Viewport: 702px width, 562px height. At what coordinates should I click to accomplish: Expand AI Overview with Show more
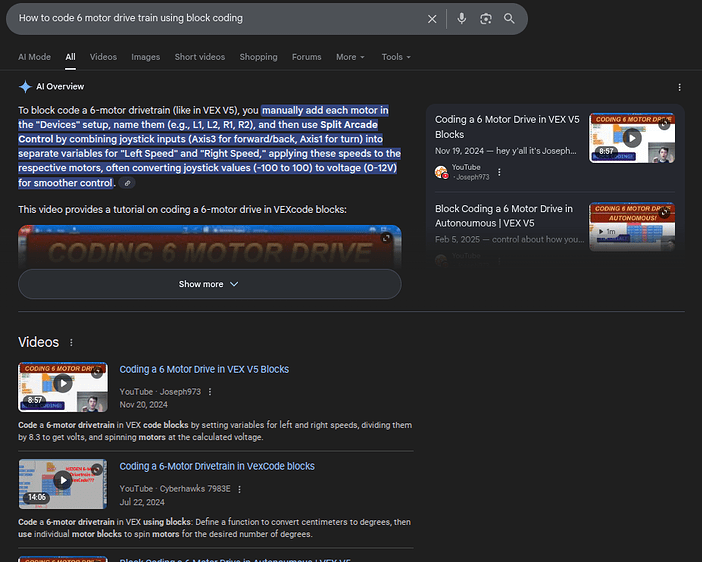coord(209,284)
